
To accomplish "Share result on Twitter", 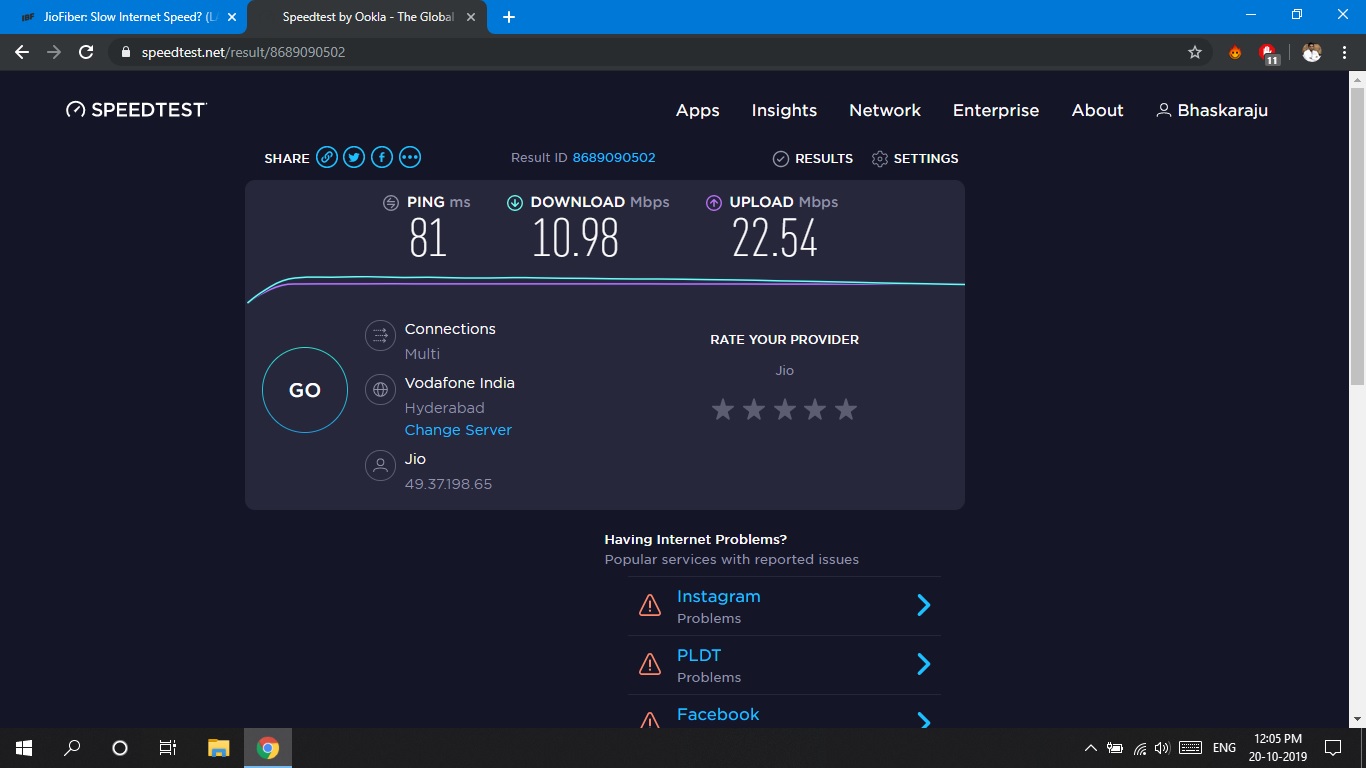I will click(354, 158).
